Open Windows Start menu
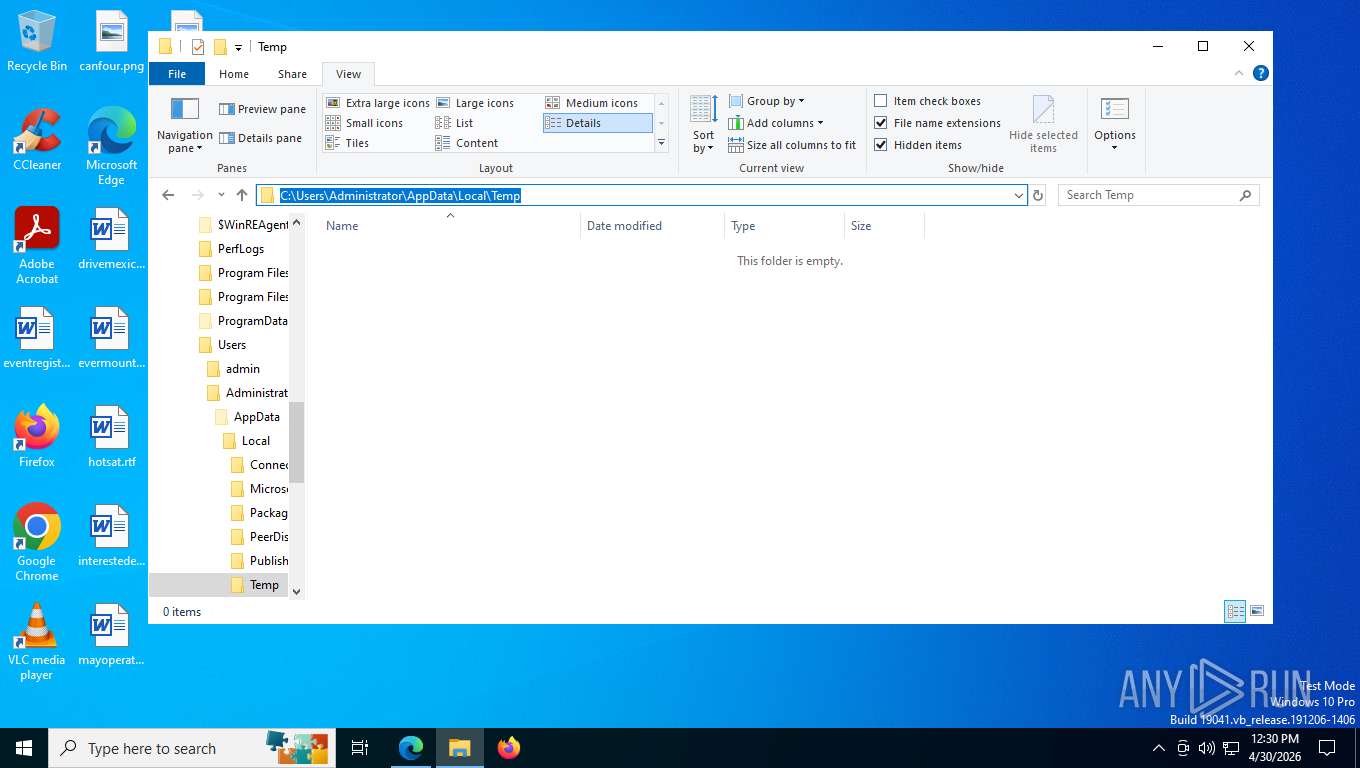The height and width of the screenshot is (768, 1360). [x=24, y=748]
